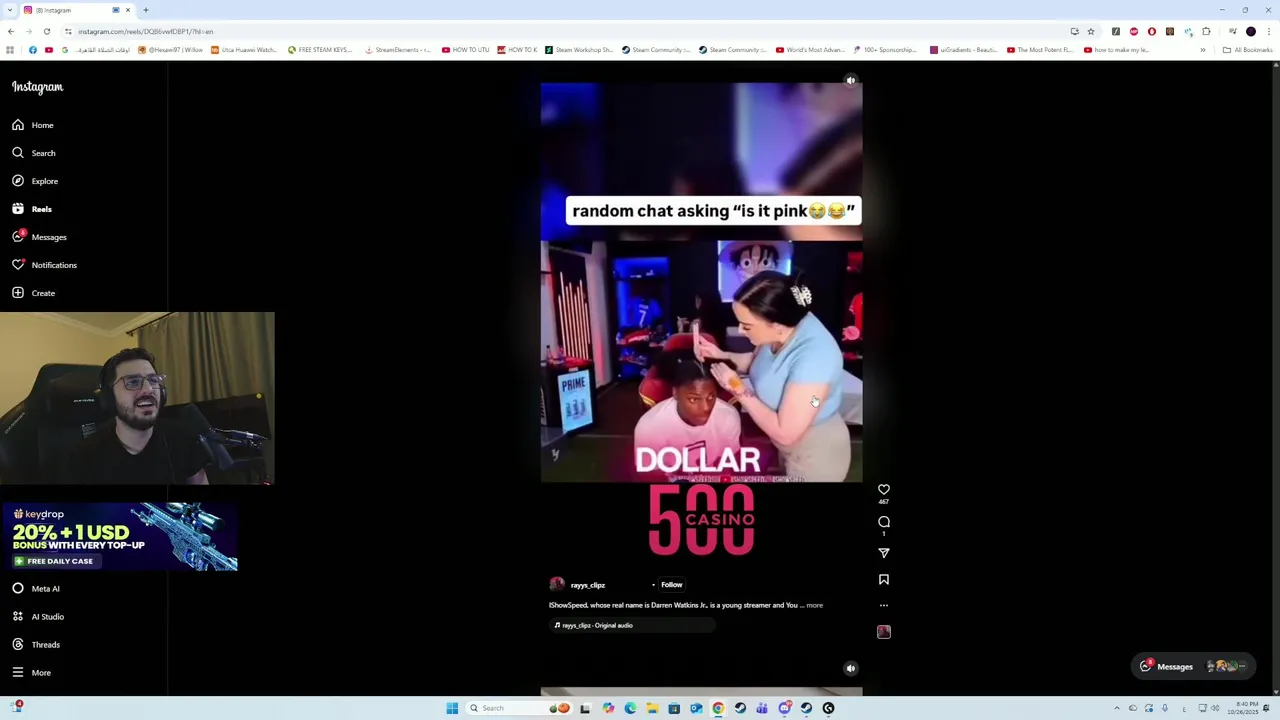1280x720 pixels.
Task: Open the Chrome profile avatar
Action: click(1250, 31)
